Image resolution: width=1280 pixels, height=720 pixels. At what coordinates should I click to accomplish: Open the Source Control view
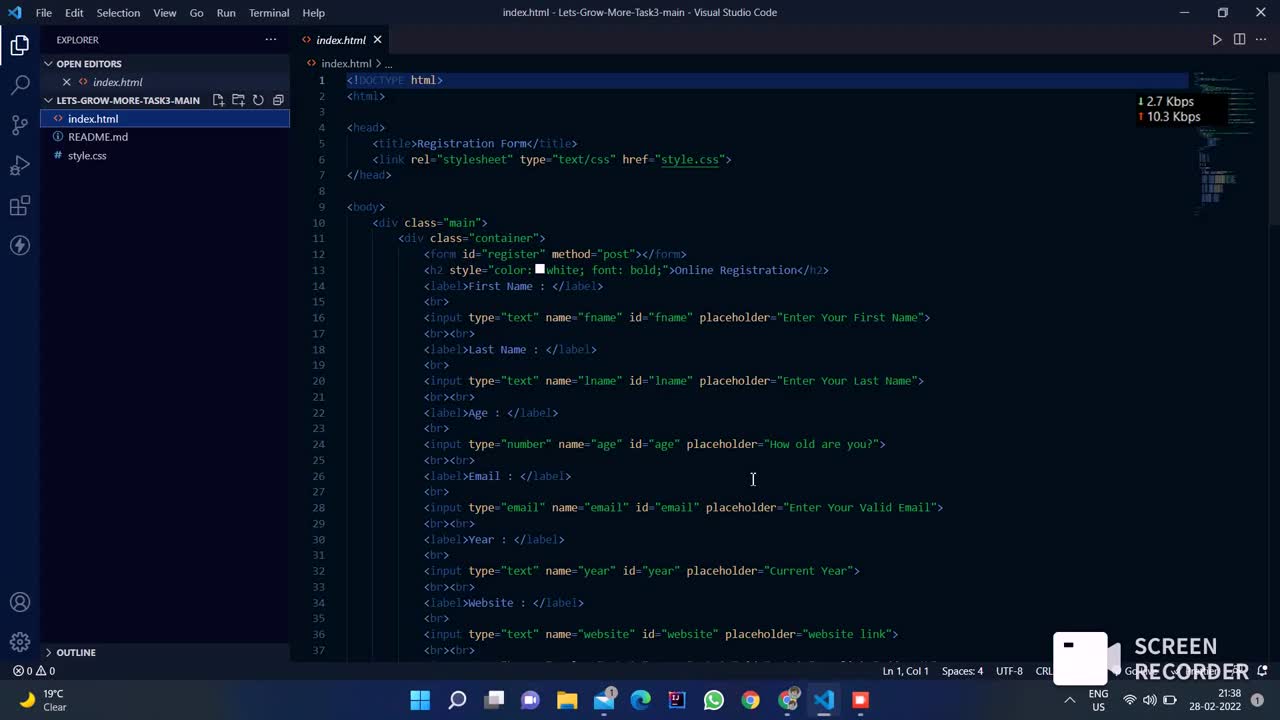click(20, 125)
